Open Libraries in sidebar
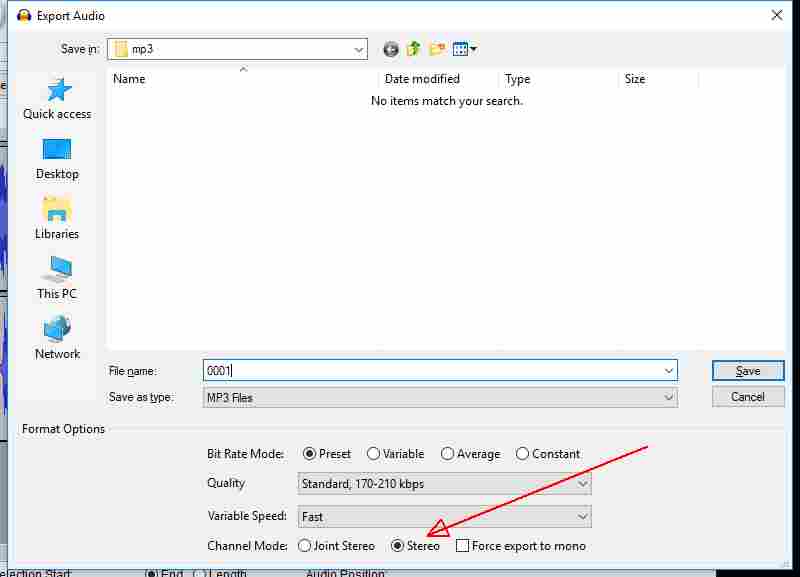Viewport: 800px width, 577px height. 57,218
